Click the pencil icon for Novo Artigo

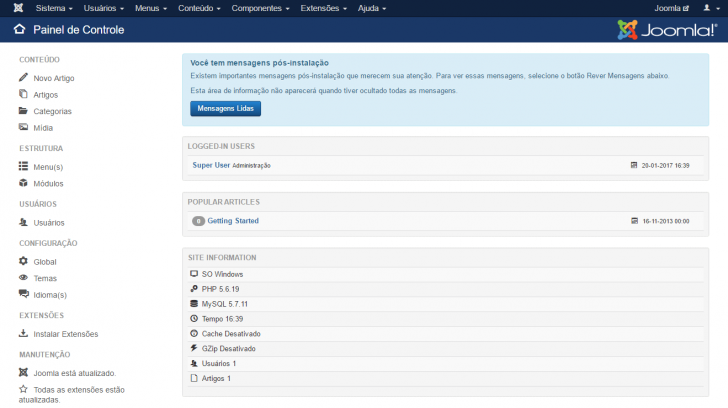(x=23, y=78)
